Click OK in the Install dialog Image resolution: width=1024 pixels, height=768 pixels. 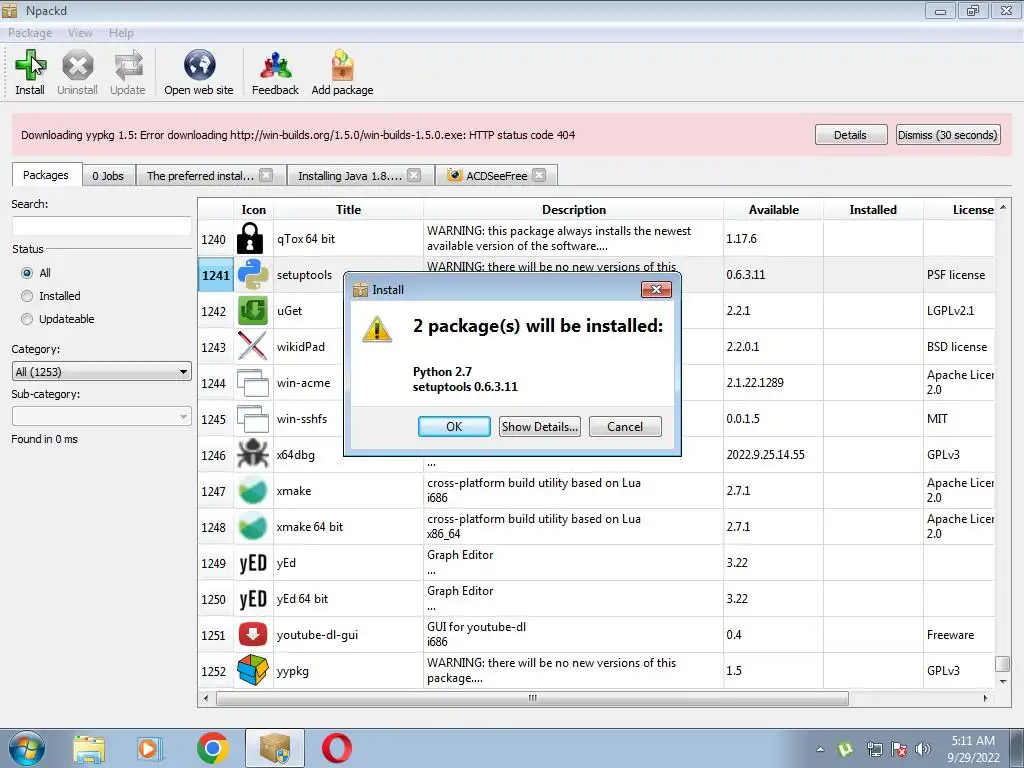(x=454, y=426)
